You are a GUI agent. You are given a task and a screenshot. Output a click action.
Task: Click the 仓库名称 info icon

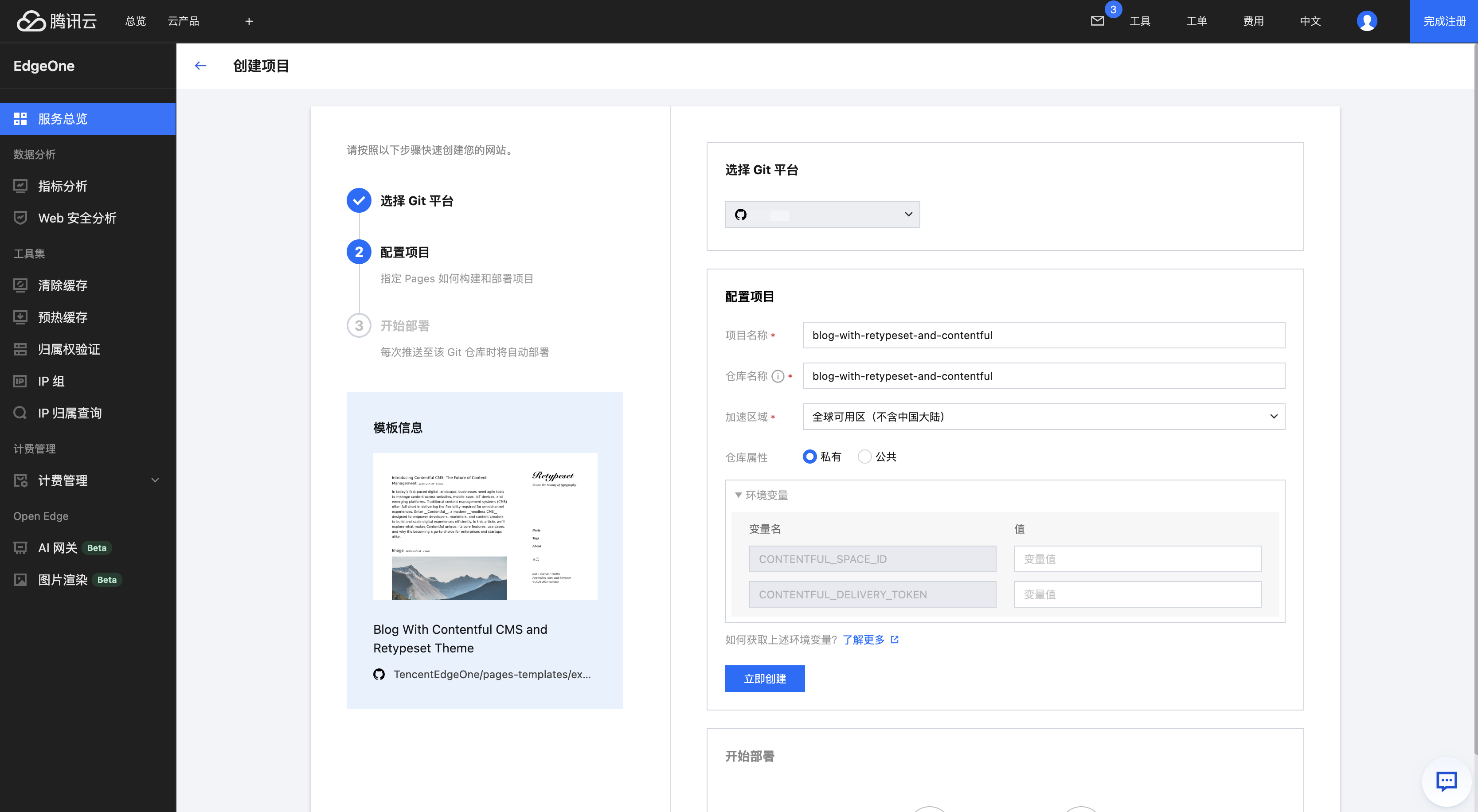tap(778, 376)
